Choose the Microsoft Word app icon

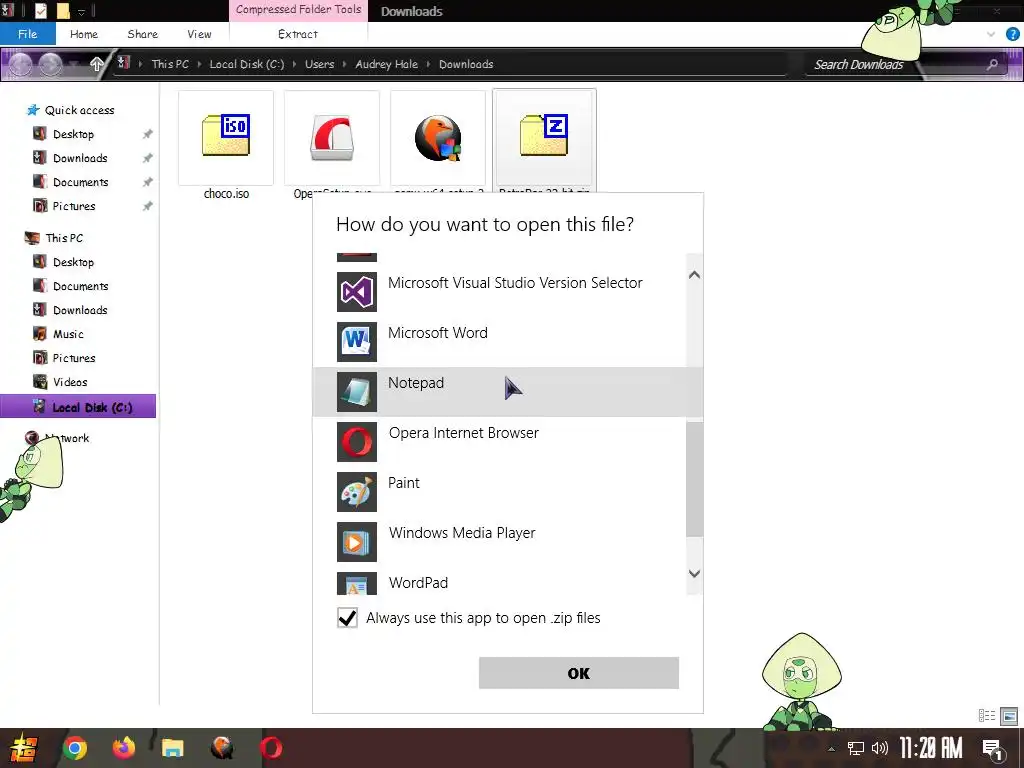(x=357, y=342)
